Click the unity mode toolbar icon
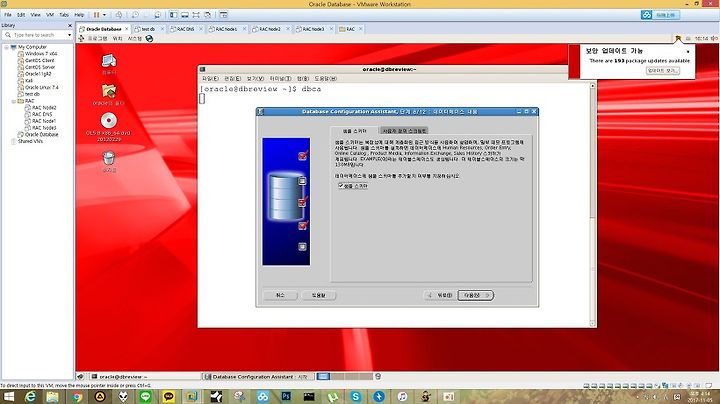The image size is (720, 404). 208,15
